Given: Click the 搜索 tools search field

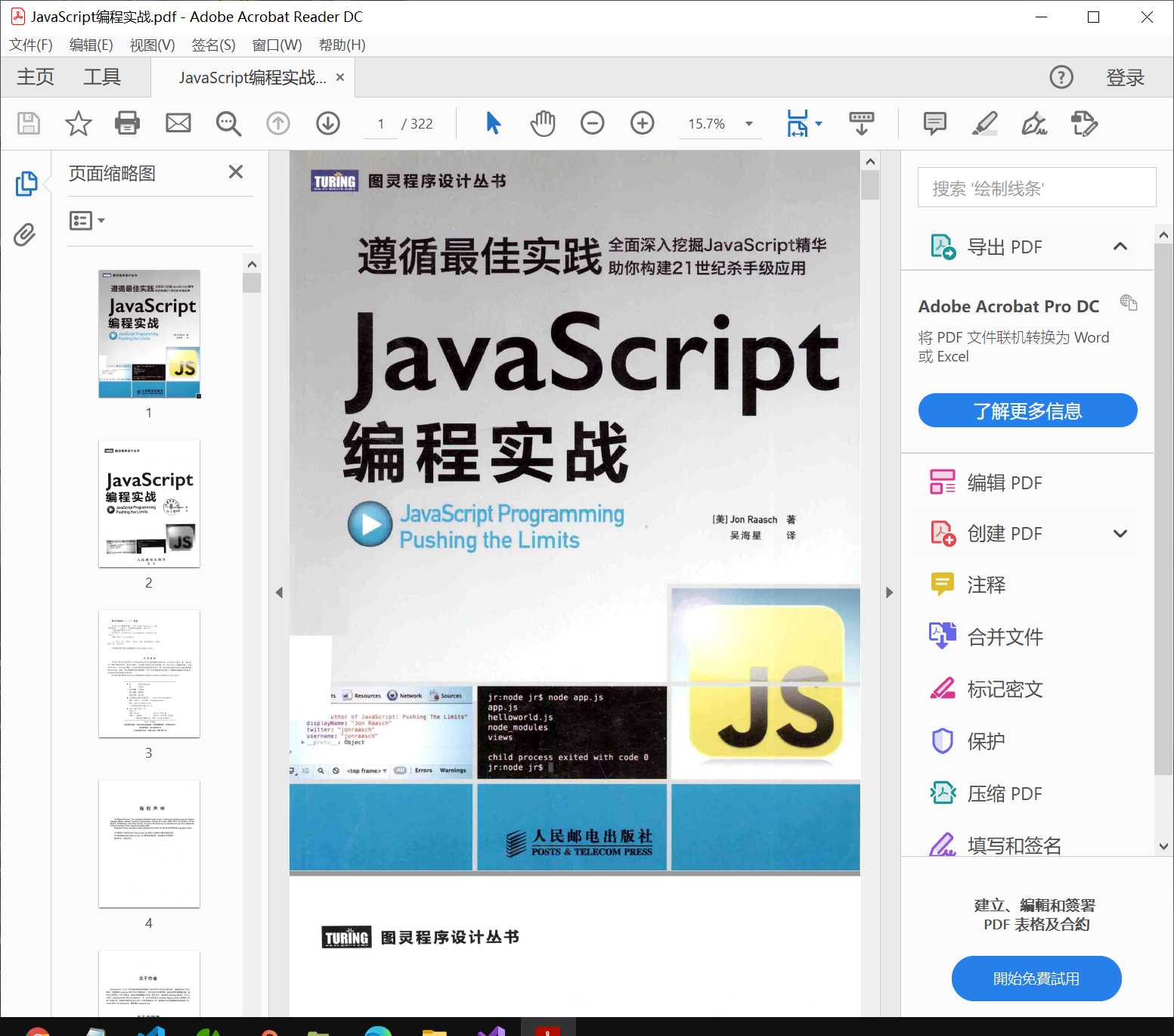Looking at the screenshot, I should pos(1036,188).
